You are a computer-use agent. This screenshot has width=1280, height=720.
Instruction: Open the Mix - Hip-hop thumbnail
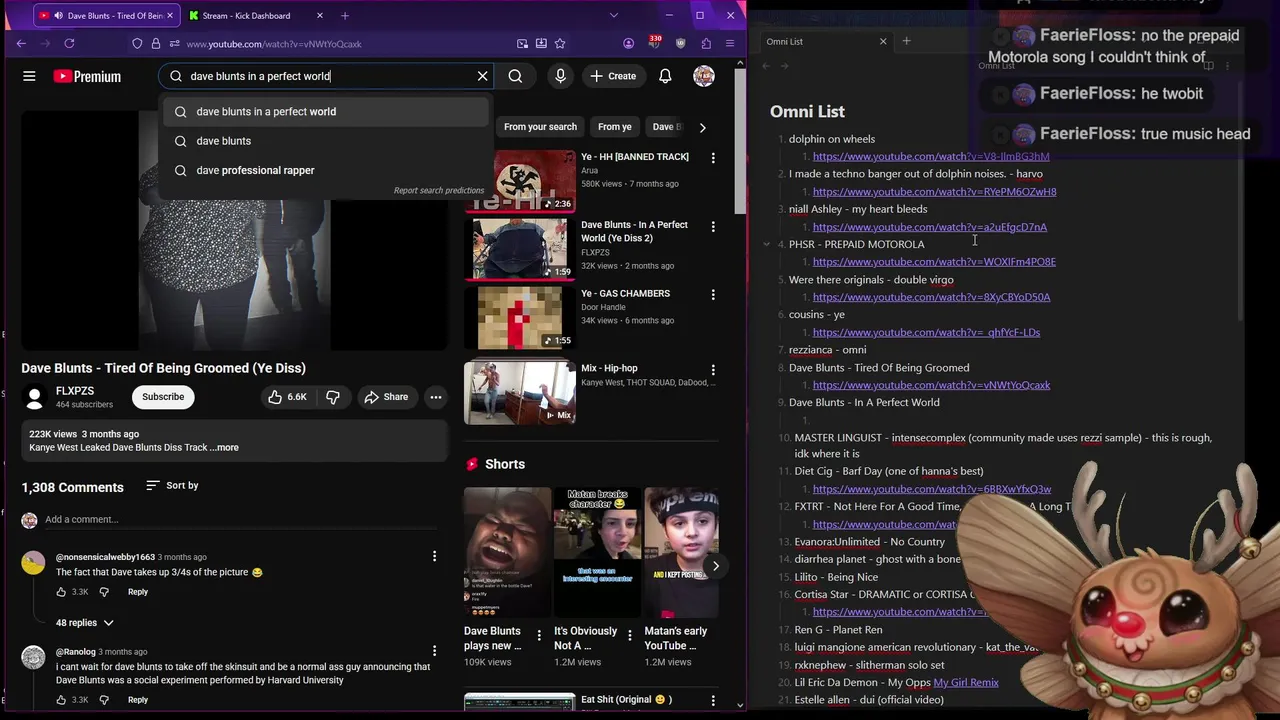(x=520, y=393)
